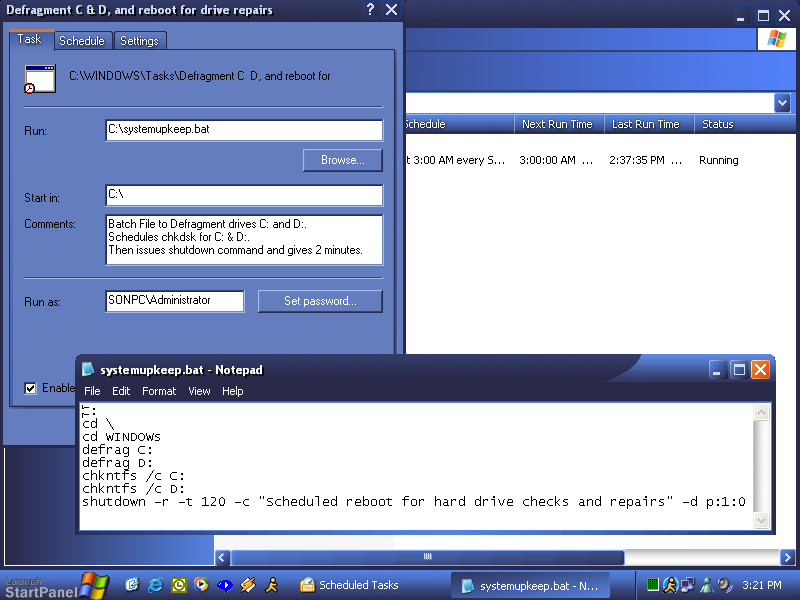Open the Edit menu in Notepad
The width and height of the screenshot is (800, 600).
(x=121, y=391)
